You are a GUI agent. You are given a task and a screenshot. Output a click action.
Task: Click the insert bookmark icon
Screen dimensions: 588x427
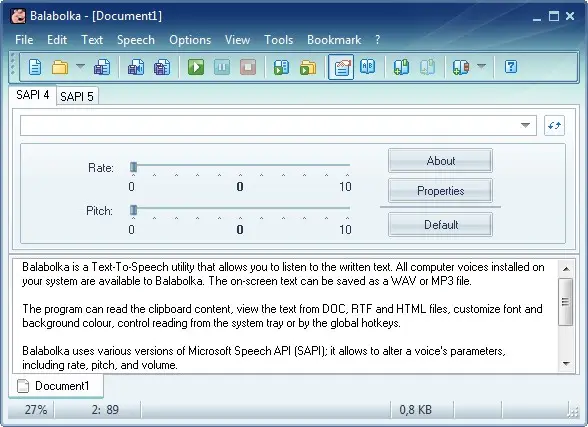401,67
